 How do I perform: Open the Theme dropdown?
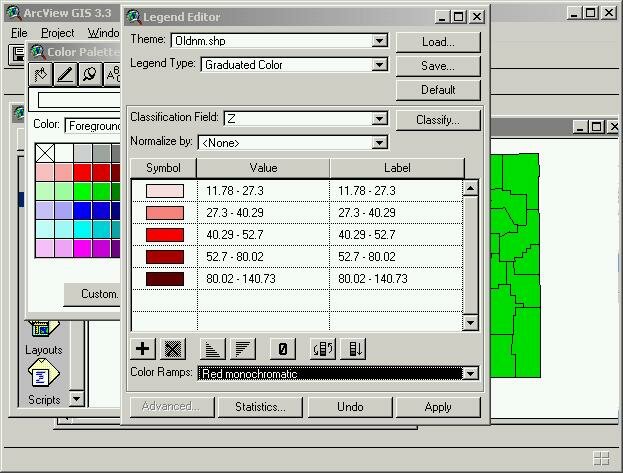point(379,41)
